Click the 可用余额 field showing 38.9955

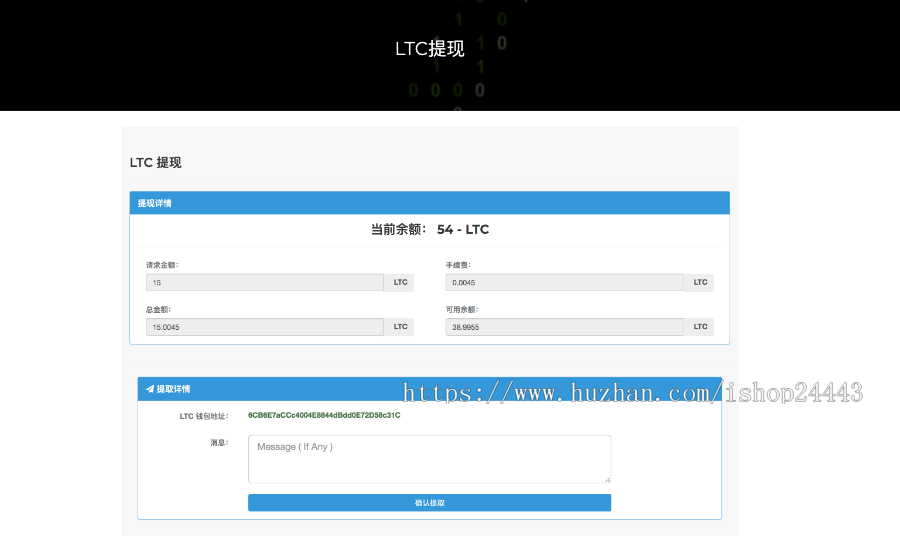pos(564,327)
